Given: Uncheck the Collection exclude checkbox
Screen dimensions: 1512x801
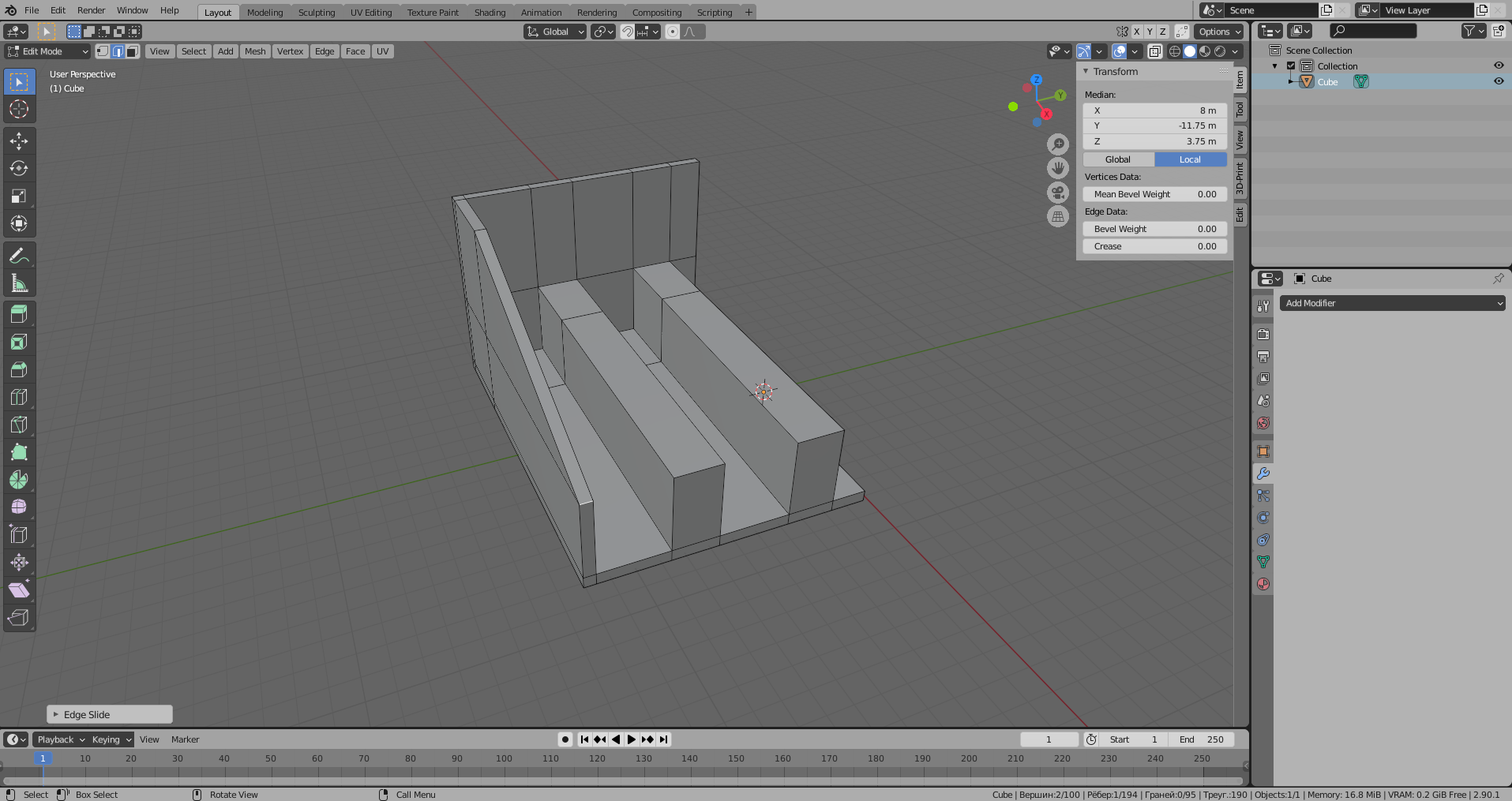Looking at the screenshot, I should pyautogui.click(x=1291, y=66).
